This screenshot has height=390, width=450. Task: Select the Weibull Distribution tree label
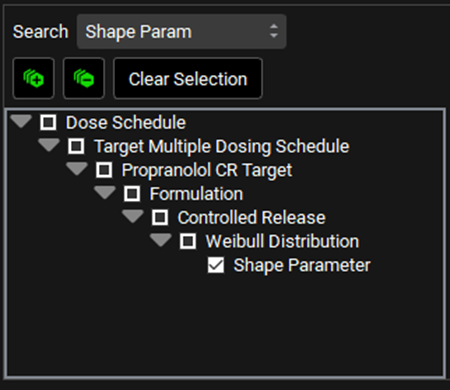pyautogui.click(x=282, y=241)
